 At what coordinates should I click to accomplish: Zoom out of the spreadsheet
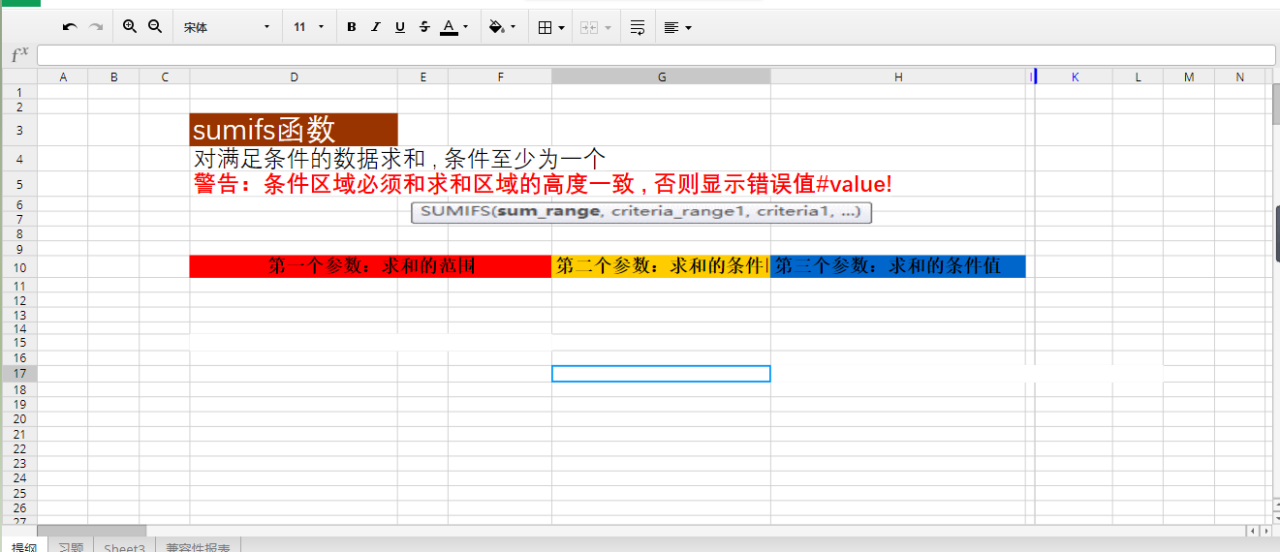[155, 27]
